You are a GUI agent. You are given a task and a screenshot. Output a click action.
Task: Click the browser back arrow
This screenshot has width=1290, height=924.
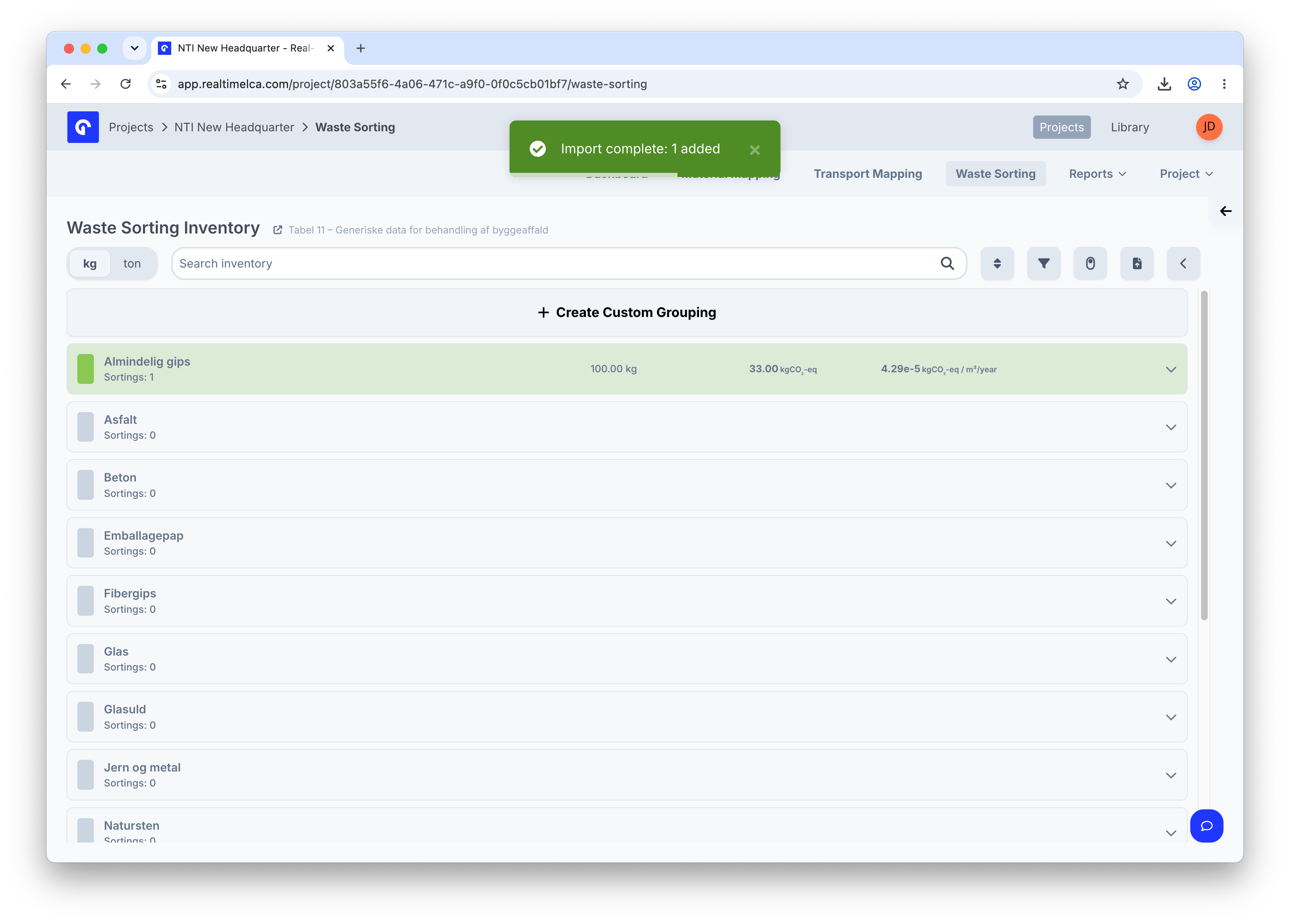pos(66,84)
